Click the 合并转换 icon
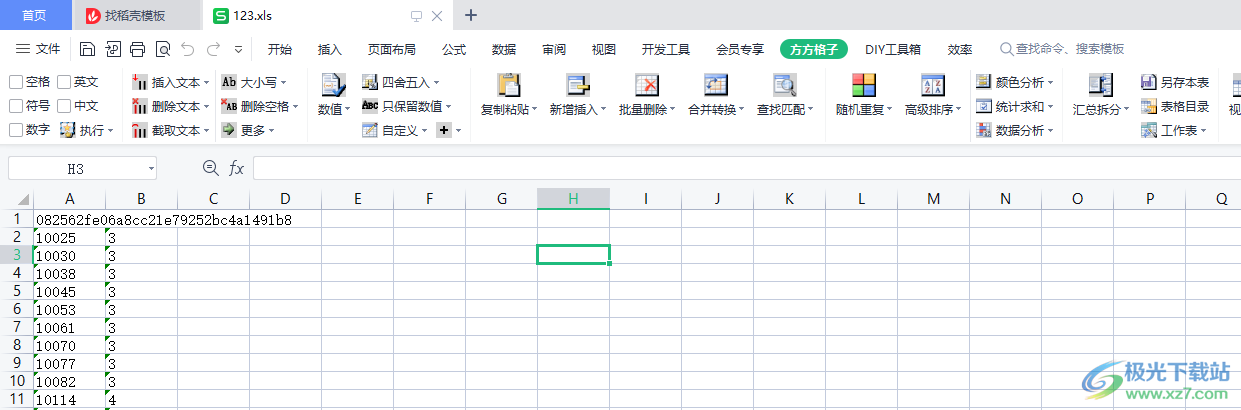Viewport: 1241px width, 410px height. point(716,86)
